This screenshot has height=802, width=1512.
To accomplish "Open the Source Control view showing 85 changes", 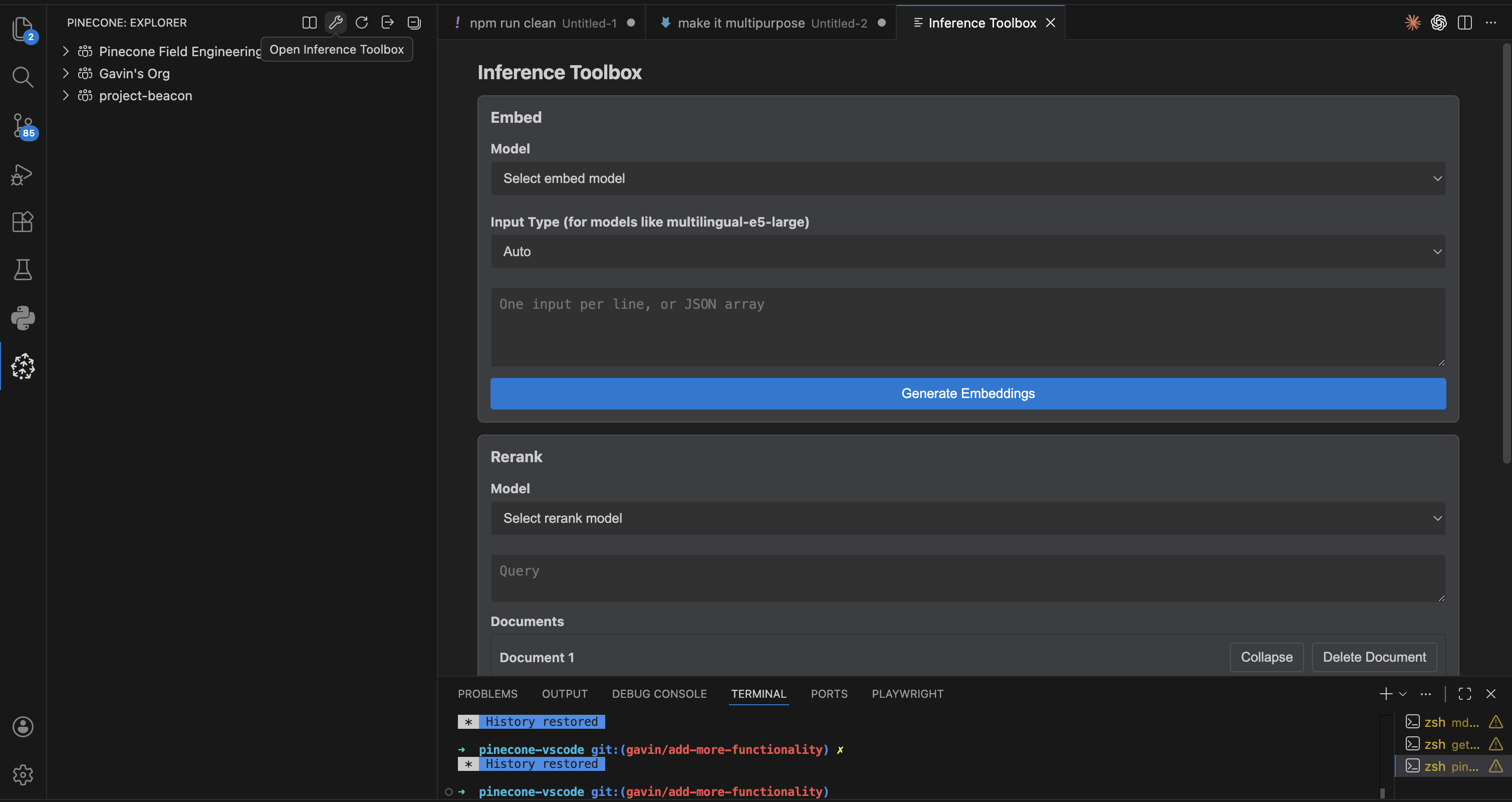I will (23, 126).
